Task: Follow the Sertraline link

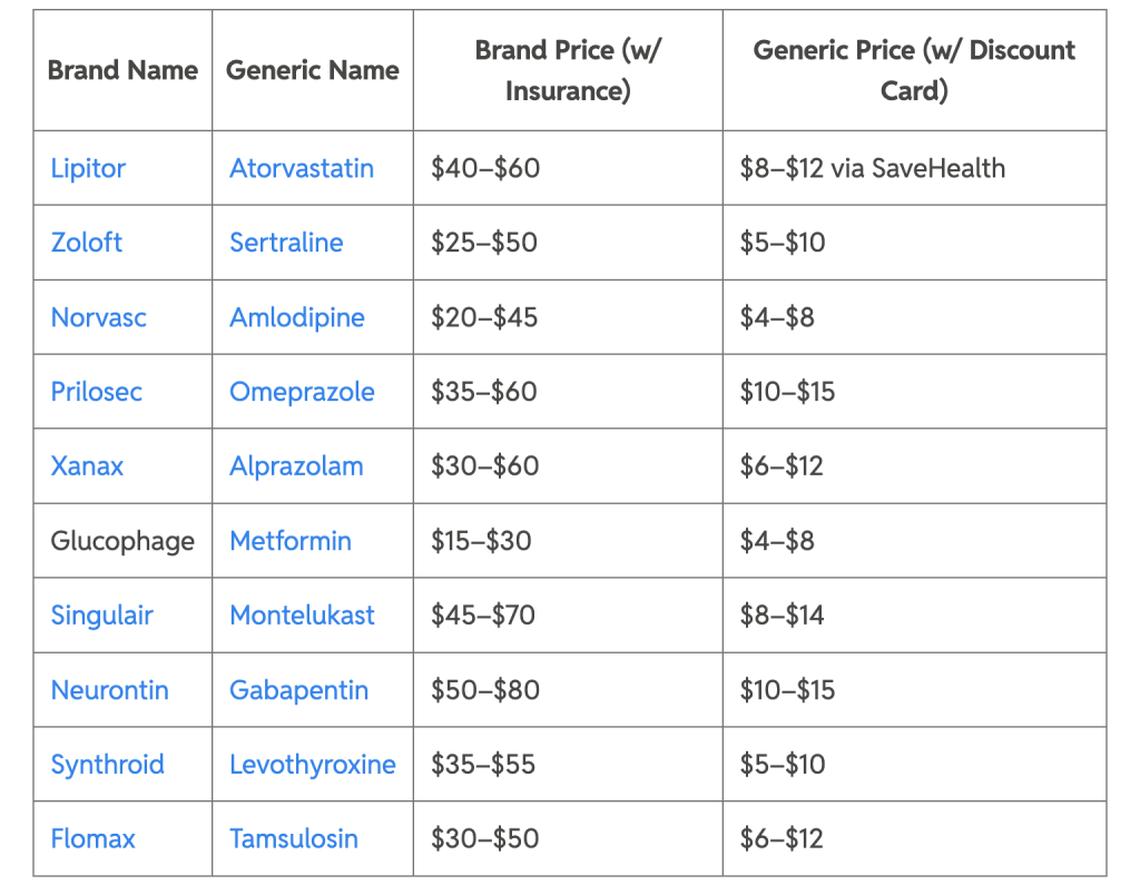Action: (286, 243)
